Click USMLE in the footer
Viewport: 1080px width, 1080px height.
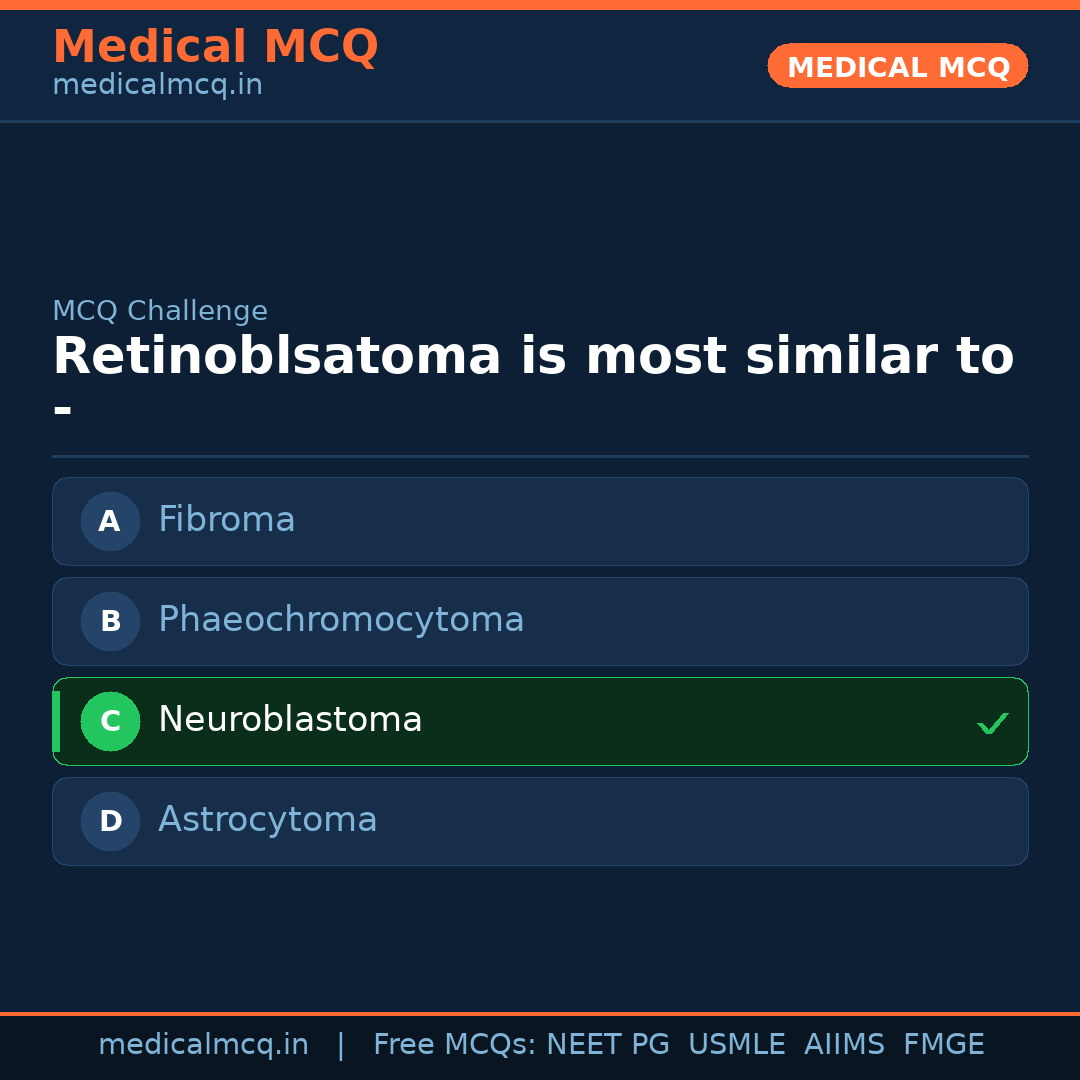coord(736,1045)
